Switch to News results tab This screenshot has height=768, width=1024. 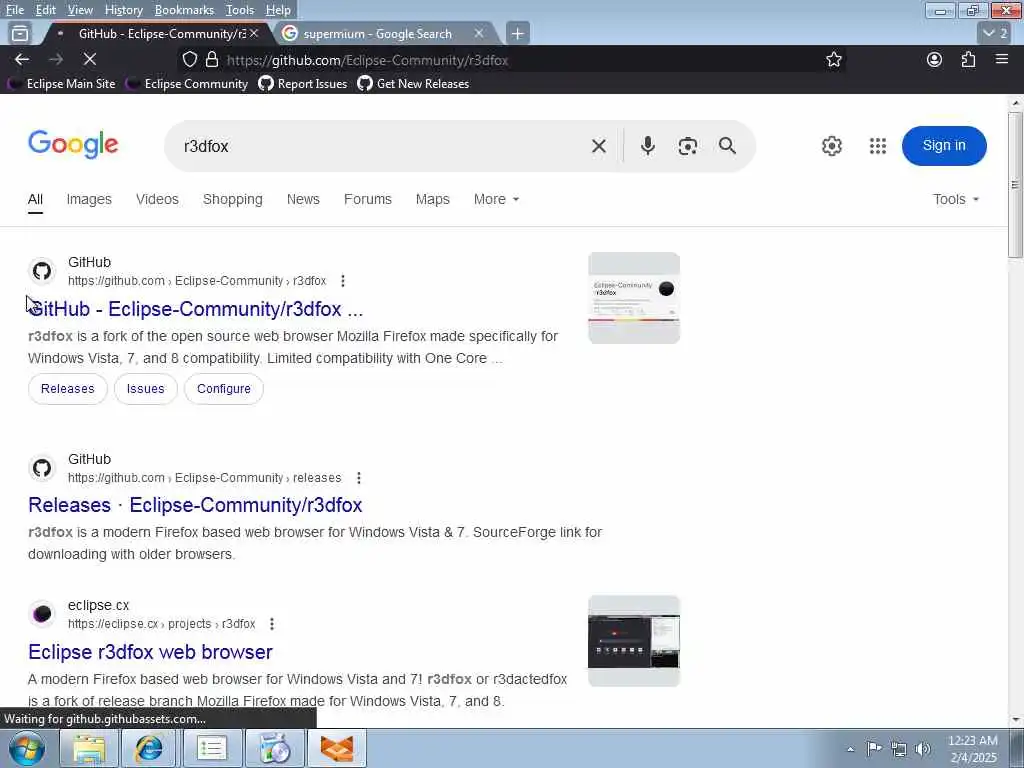pyautogui.click(x=303, y=199)
